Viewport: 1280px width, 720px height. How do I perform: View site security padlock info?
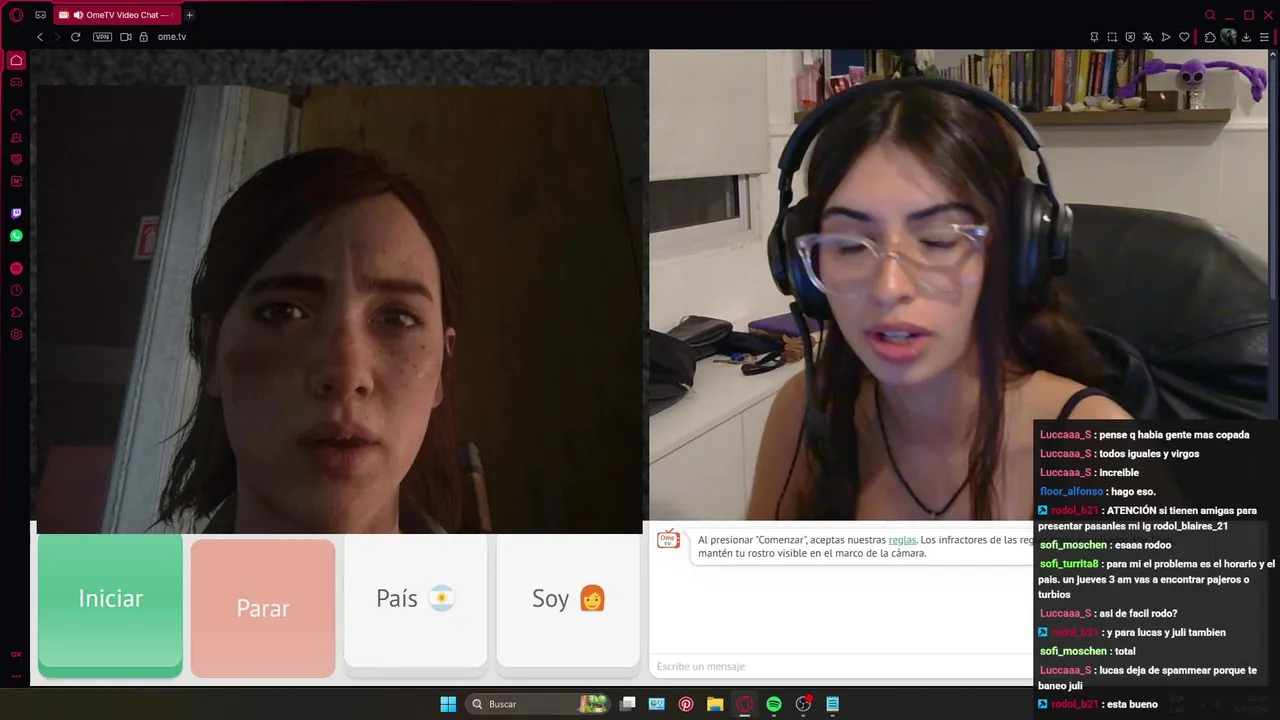[x=143, y=37]
